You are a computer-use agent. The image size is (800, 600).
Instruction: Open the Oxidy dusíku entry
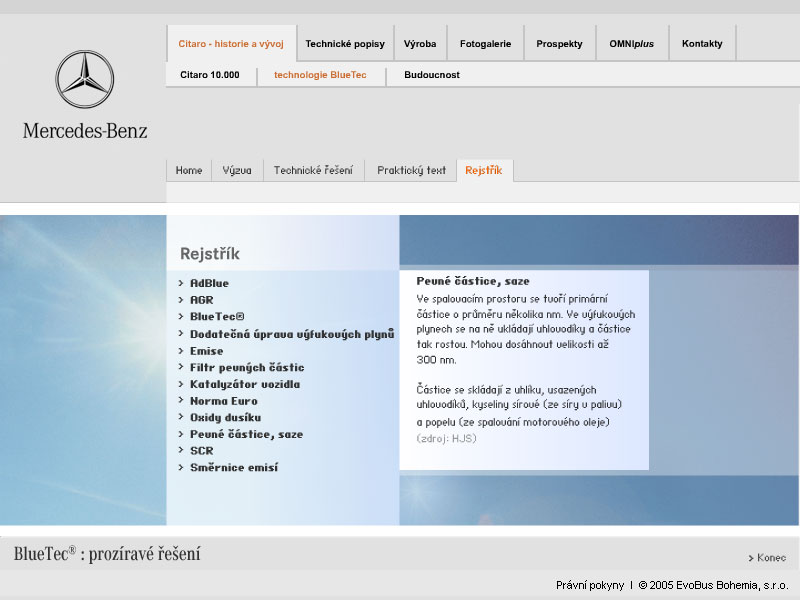(226, 417)
